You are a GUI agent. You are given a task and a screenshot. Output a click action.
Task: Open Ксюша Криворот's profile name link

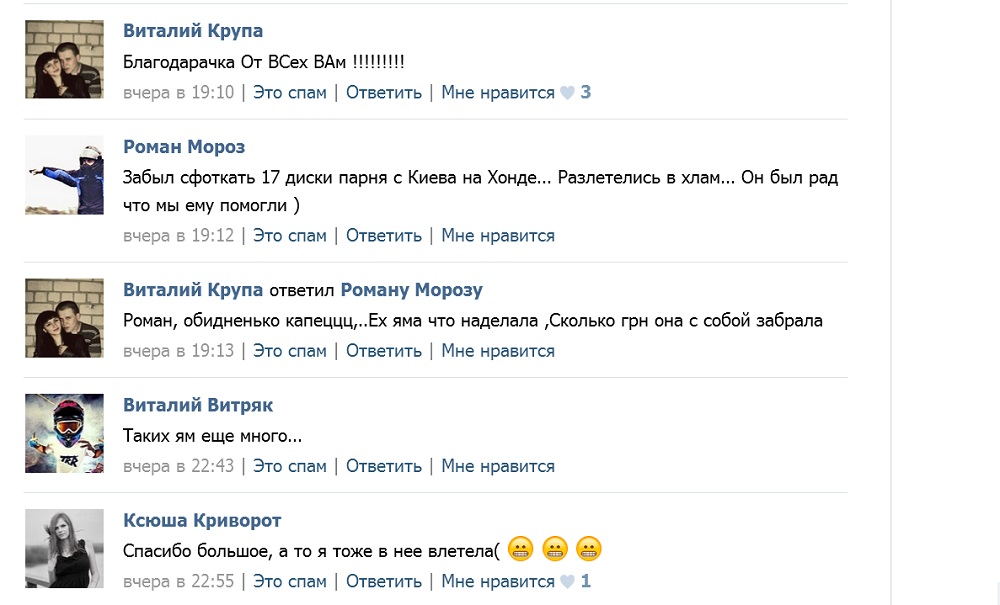[x=202, y=520]
